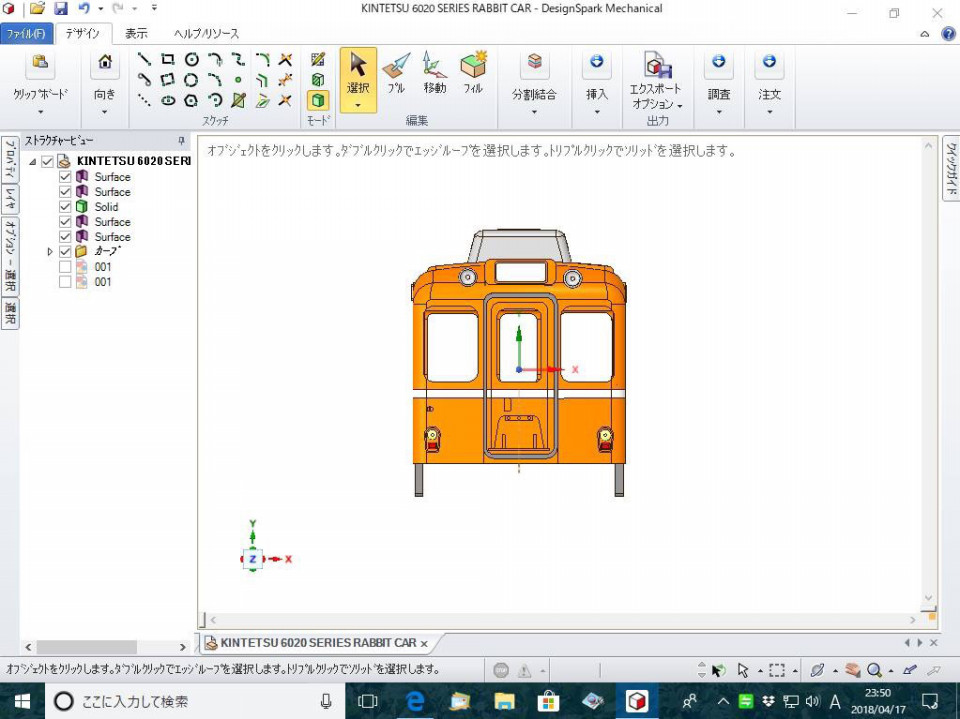
Task: Click the Clipboard paste icon
Action: pyautogui.click(x=40, y=62)
